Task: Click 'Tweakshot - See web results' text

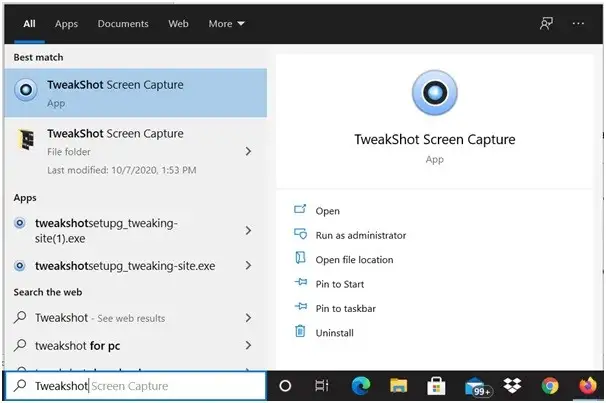Action: [x=100, y=318]
